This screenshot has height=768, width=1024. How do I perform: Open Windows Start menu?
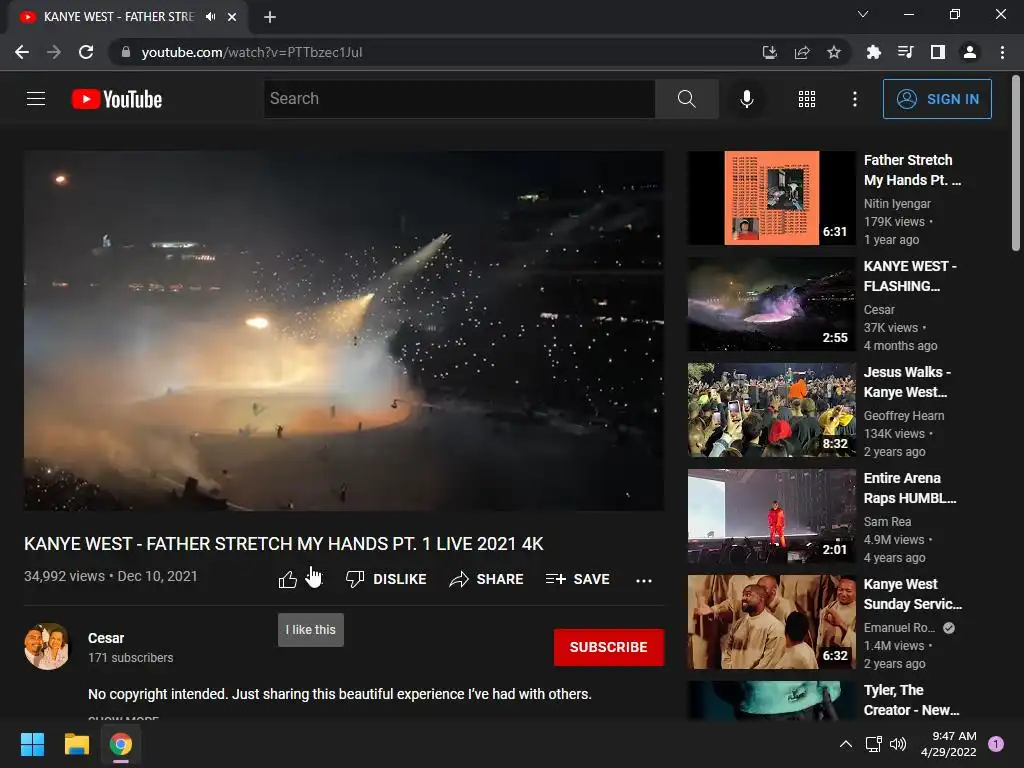tap(32, 744)
